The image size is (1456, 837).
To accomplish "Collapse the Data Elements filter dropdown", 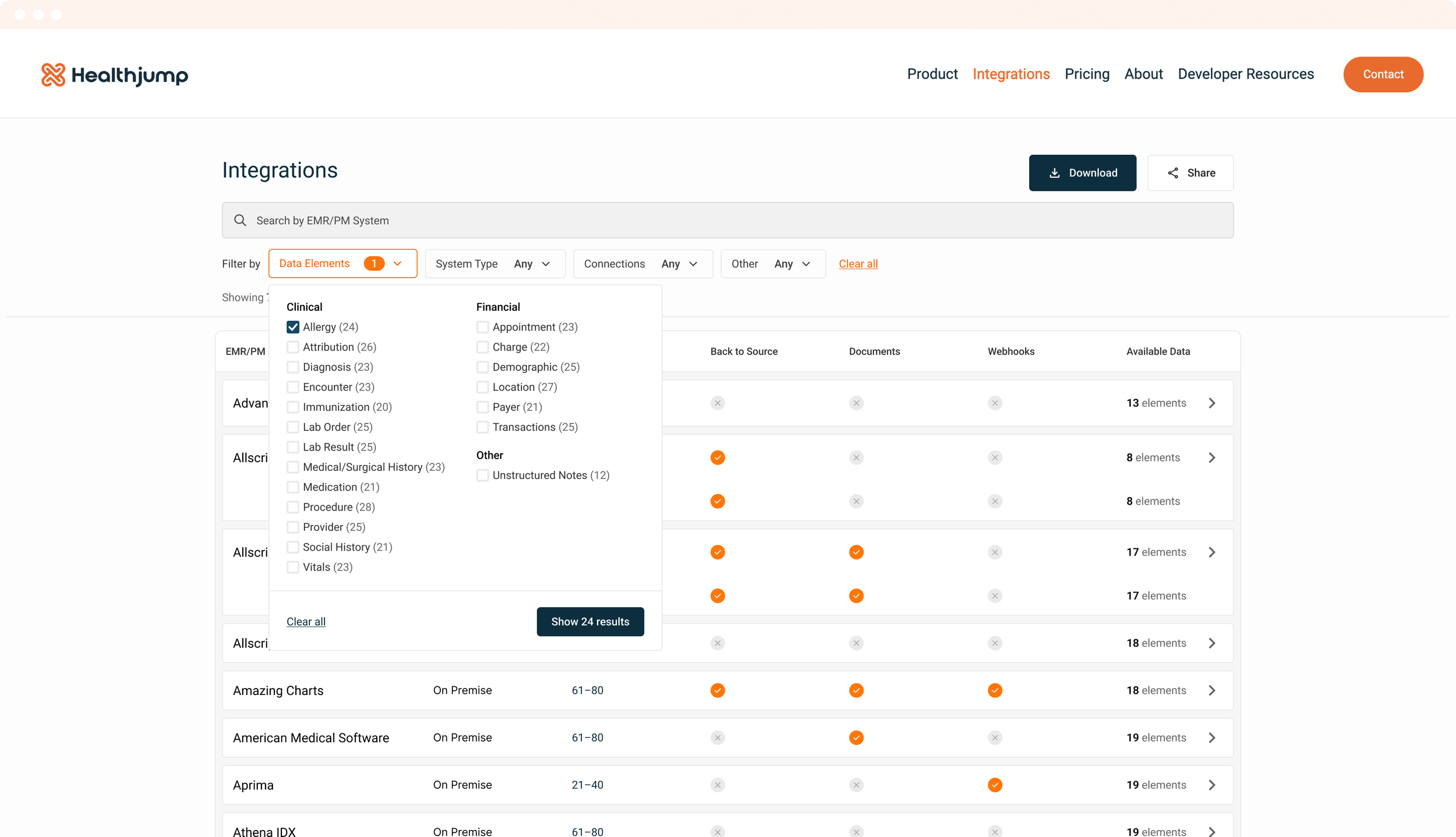I will point(342,264).
